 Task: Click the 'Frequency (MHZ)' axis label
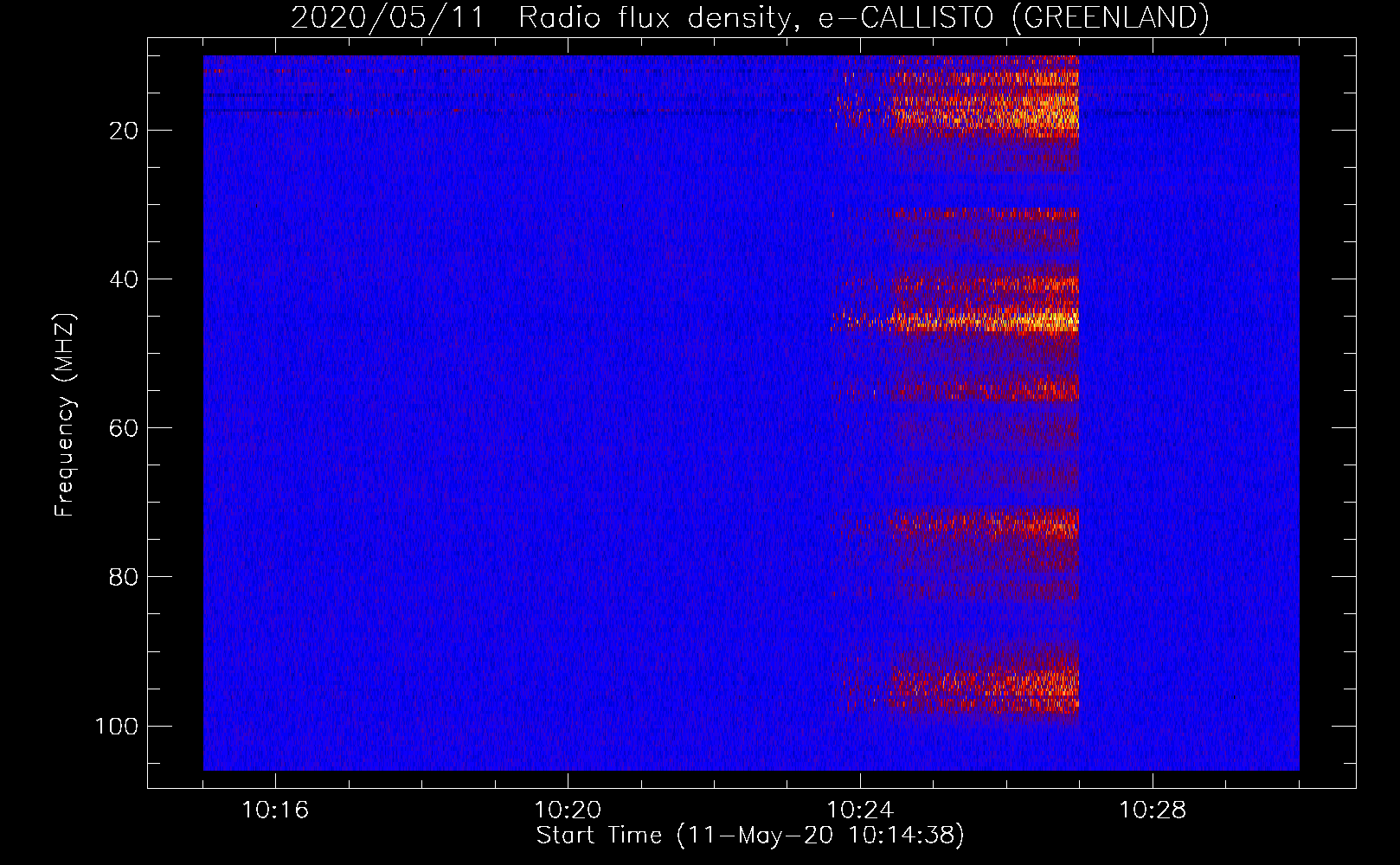tap(65, 415)
